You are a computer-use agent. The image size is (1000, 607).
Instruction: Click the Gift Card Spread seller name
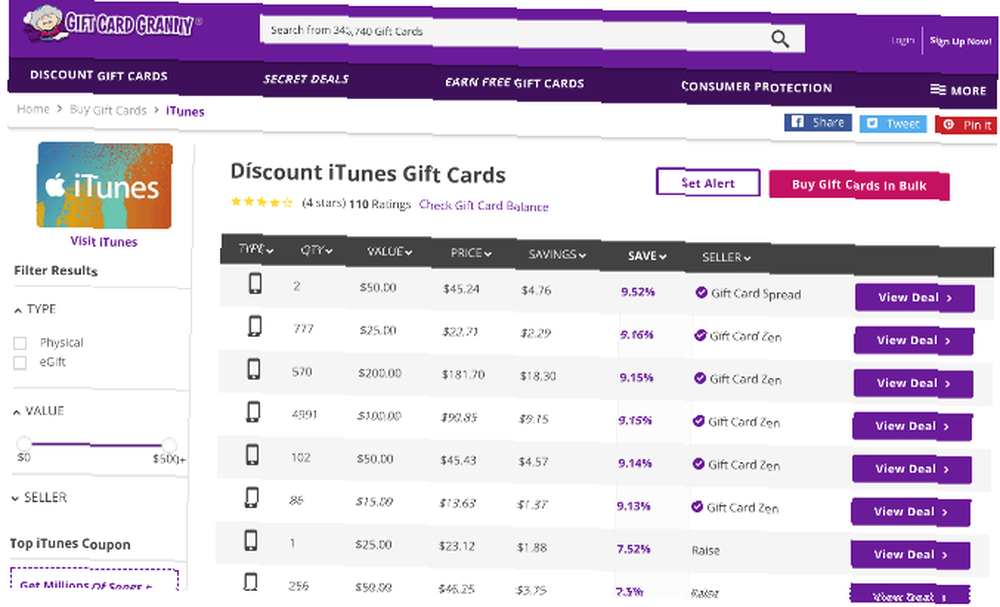(756, 294)
